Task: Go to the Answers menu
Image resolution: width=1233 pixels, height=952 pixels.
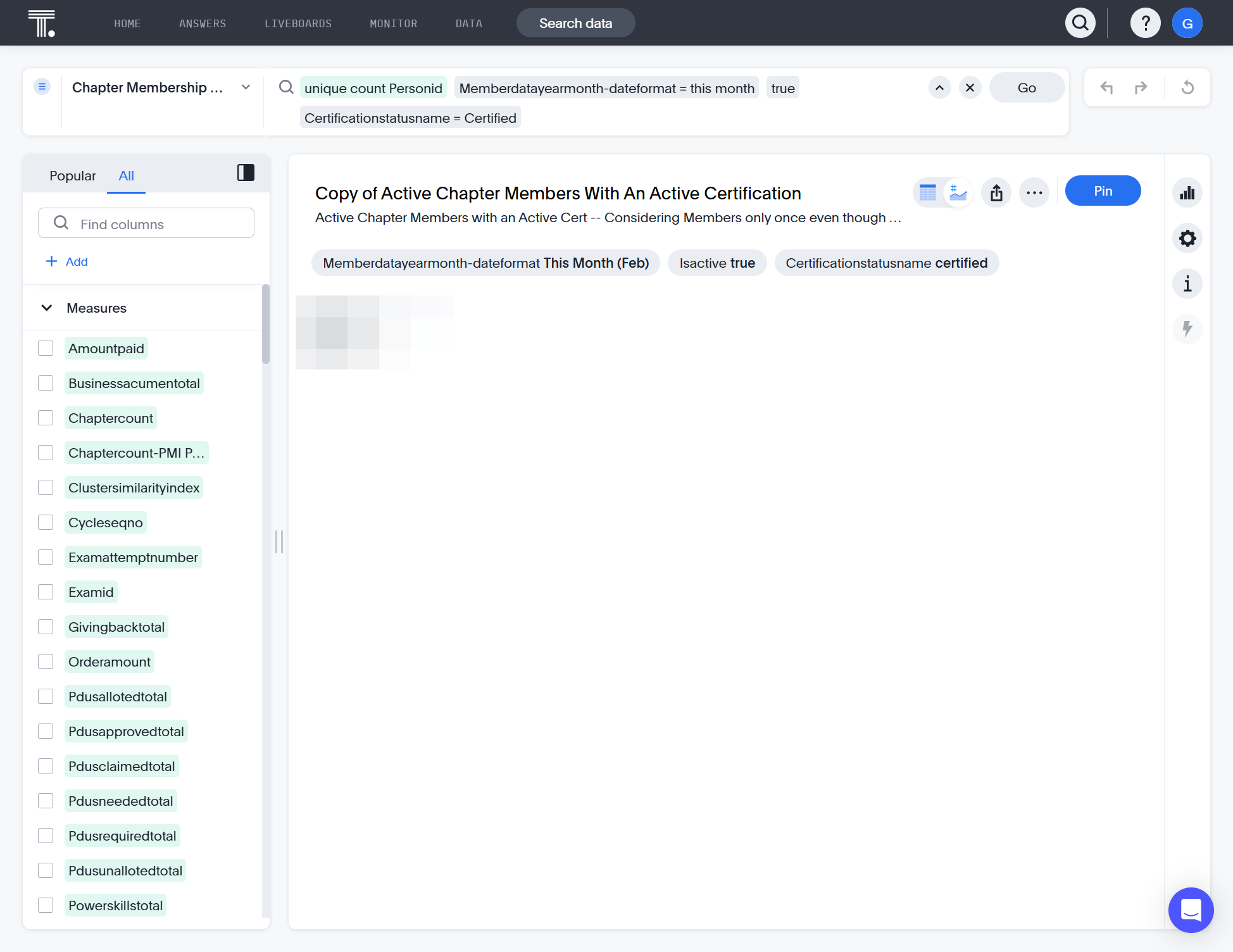Action: (x=203, y=23)
